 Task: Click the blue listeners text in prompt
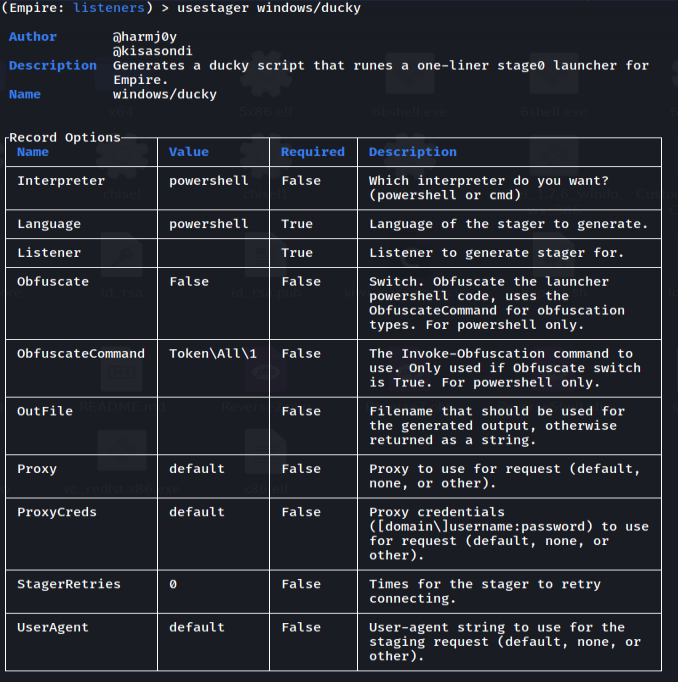coord(109,7)
